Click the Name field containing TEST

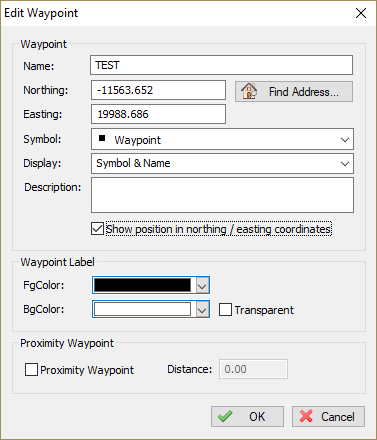pos(221,65)
